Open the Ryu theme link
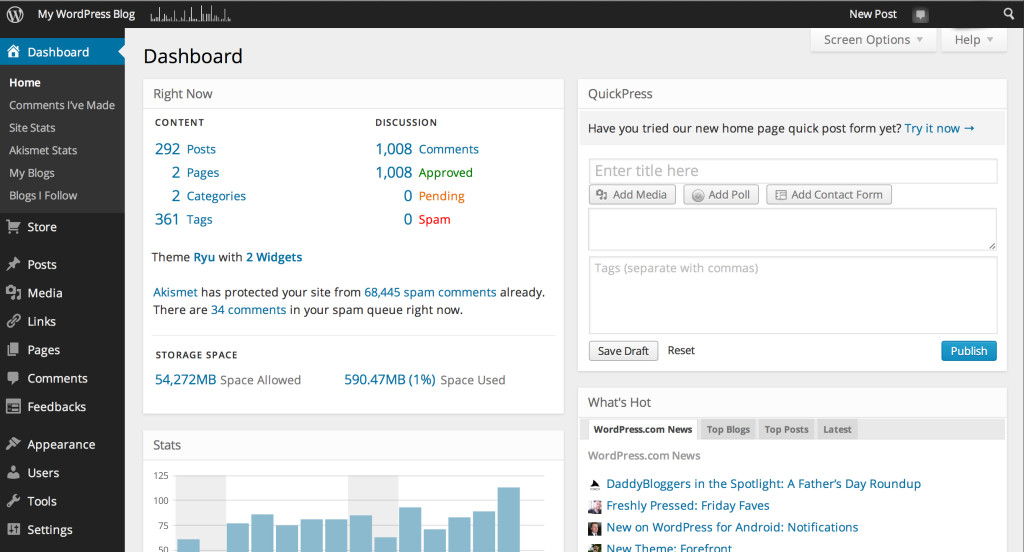This screenshot has width=1024, height=552. (x=204, y=257)
